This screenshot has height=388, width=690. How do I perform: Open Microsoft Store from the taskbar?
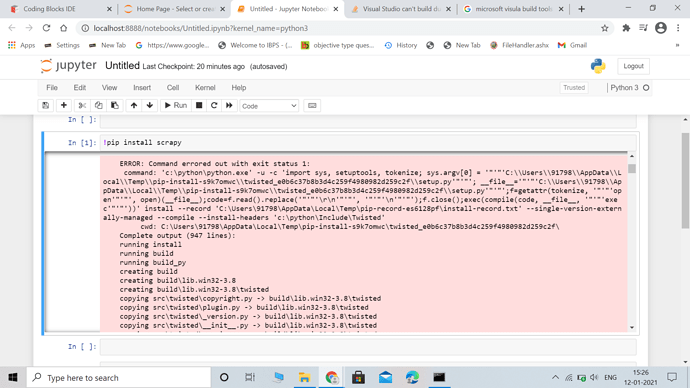click(x=358, y=377)
